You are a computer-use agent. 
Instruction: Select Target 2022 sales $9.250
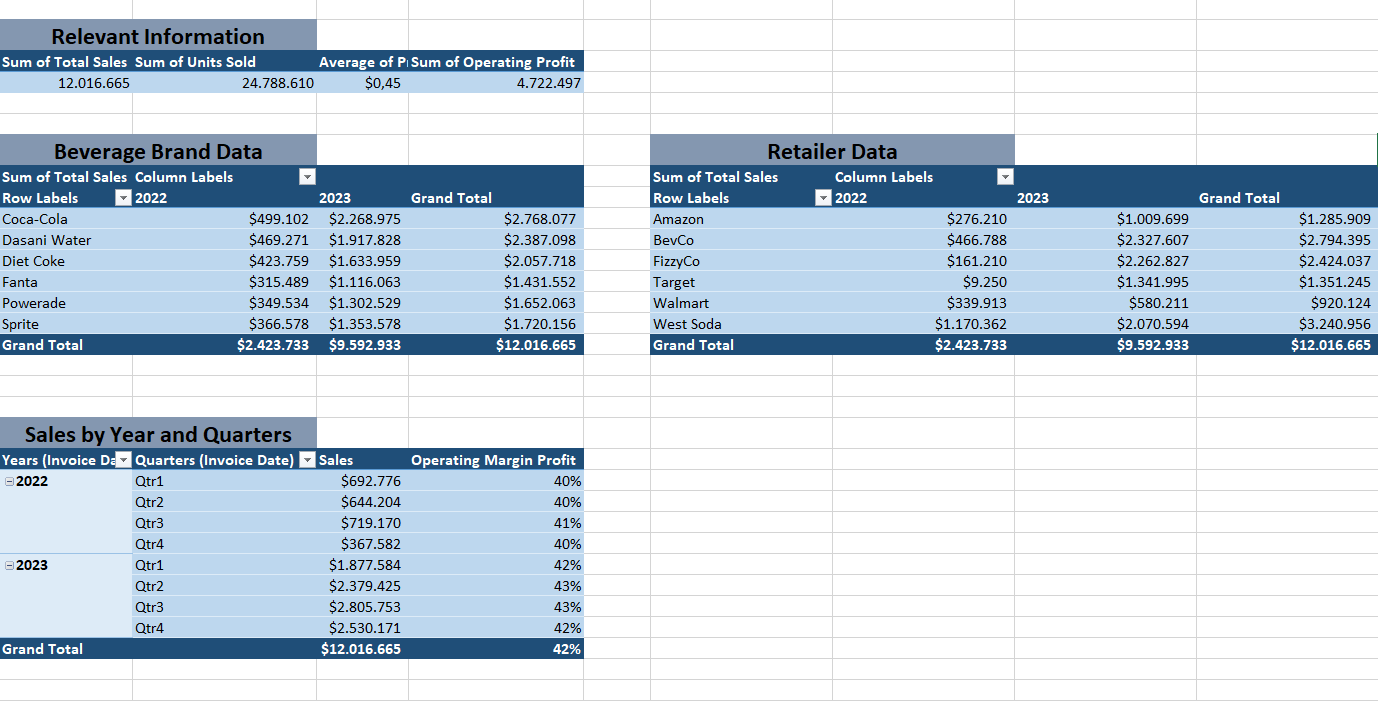[x=924, y=282]
